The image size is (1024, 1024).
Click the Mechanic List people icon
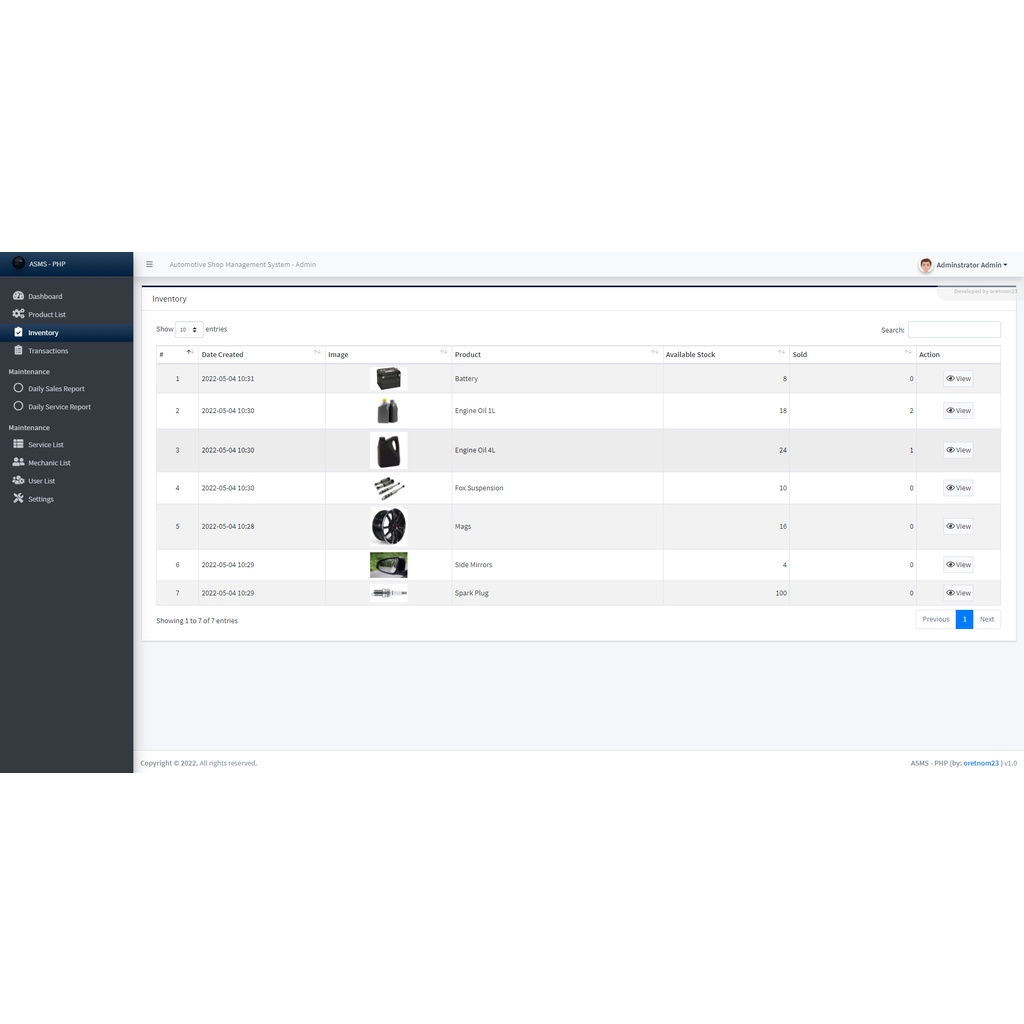coord(18,462)
